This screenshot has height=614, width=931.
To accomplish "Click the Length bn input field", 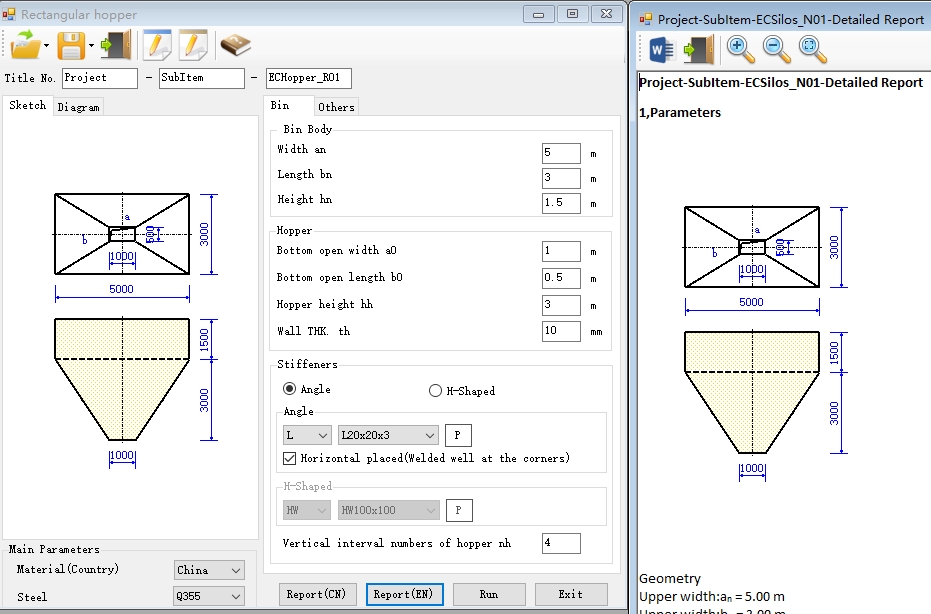I will [561, 178].
